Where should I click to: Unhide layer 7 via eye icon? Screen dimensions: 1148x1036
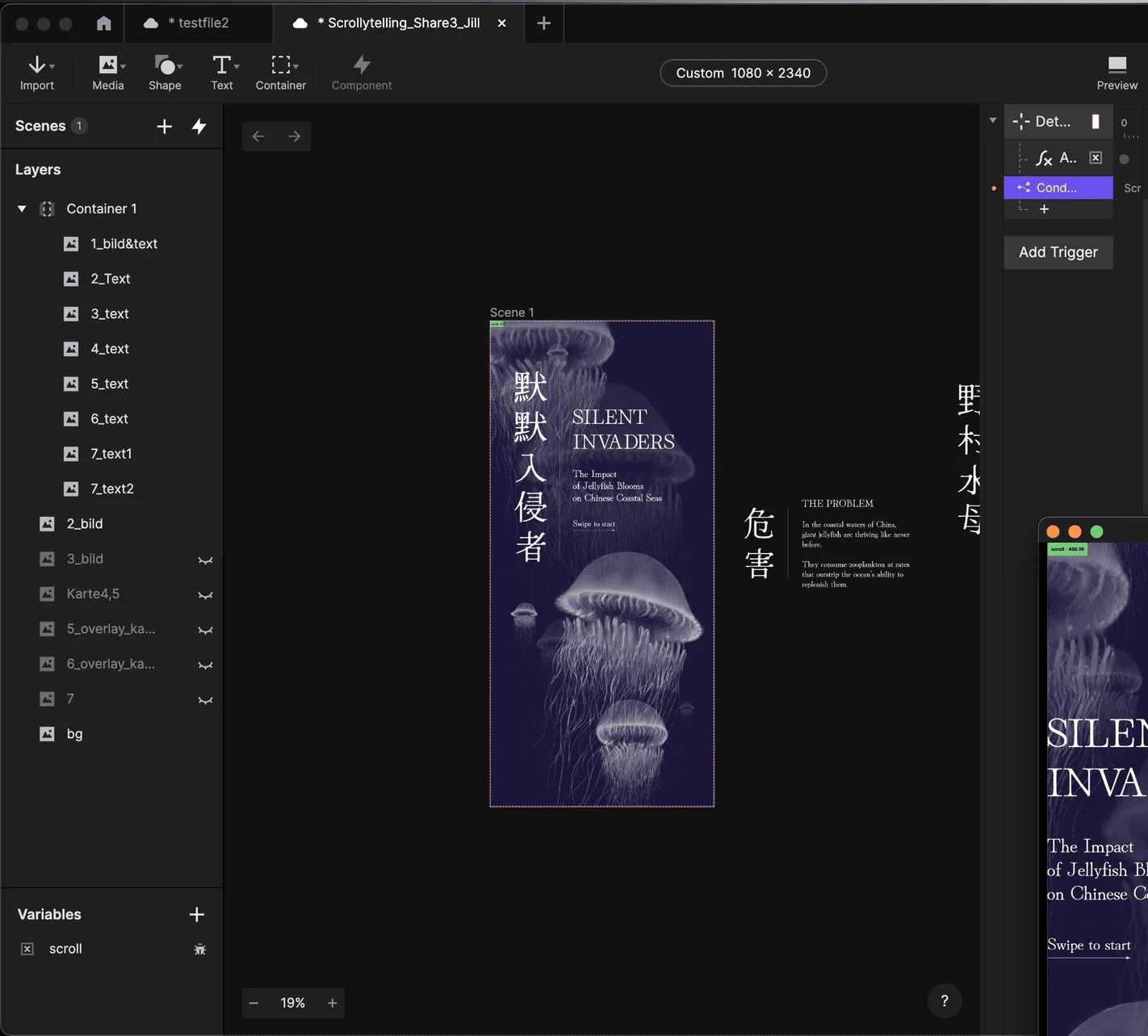(206, 700)
